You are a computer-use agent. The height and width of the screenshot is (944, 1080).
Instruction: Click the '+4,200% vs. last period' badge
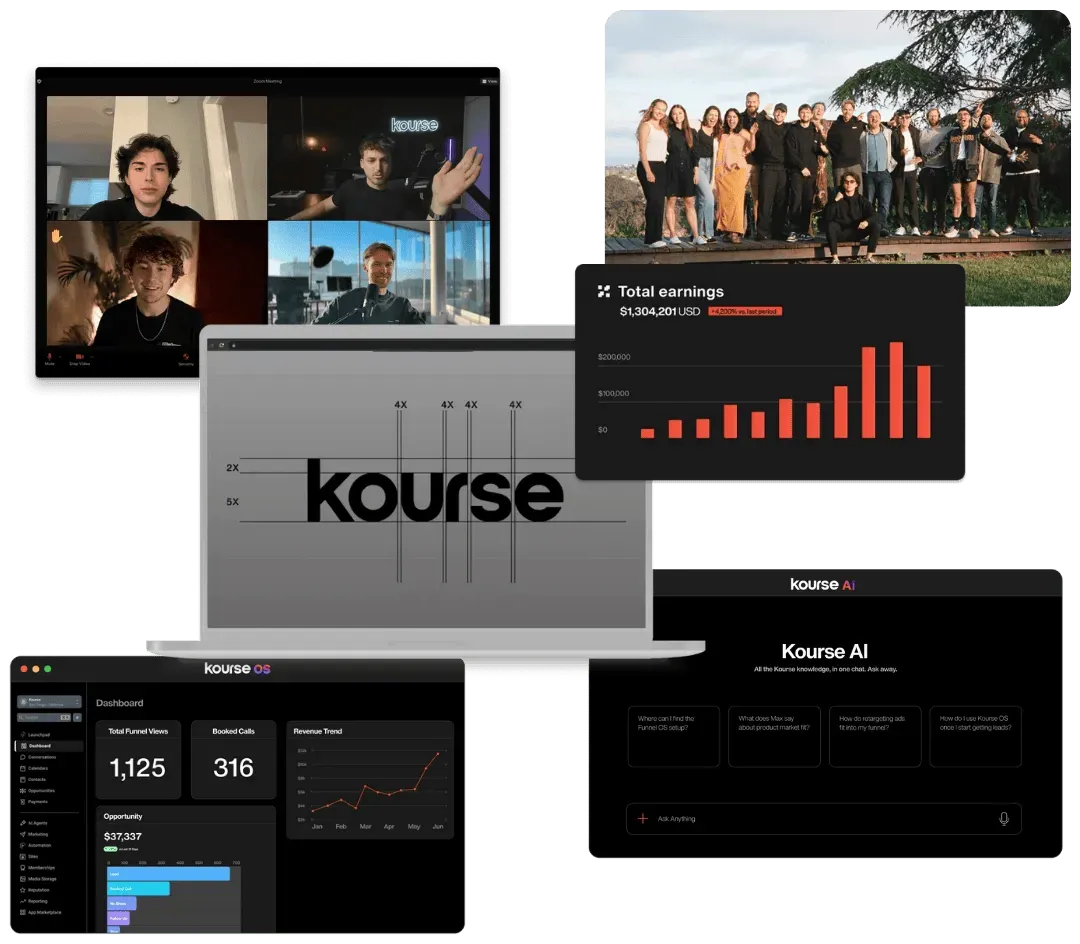click(745, 311)
